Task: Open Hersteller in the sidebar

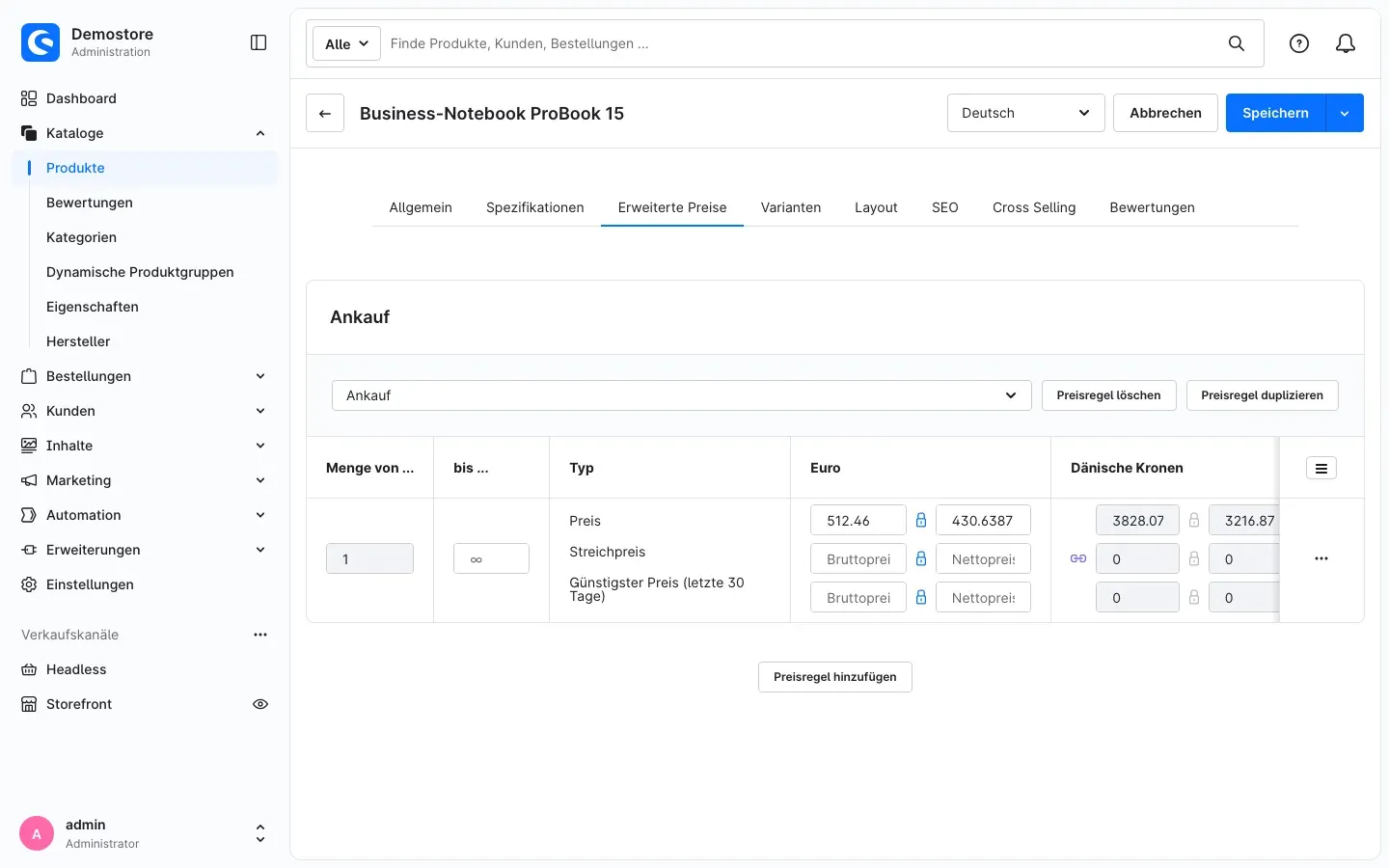Action: (78, 341)
